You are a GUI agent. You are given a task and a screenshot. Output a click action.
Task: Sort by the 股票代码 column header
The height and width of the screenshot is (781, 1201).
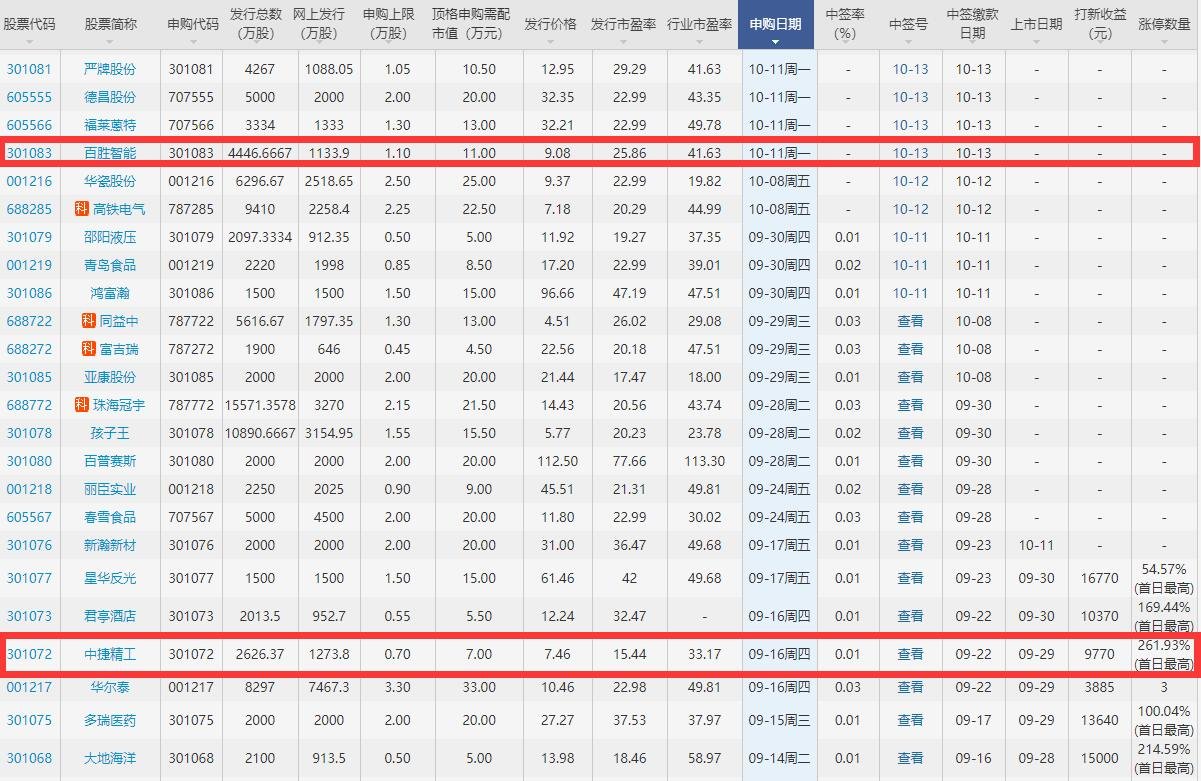coord(30,24)
